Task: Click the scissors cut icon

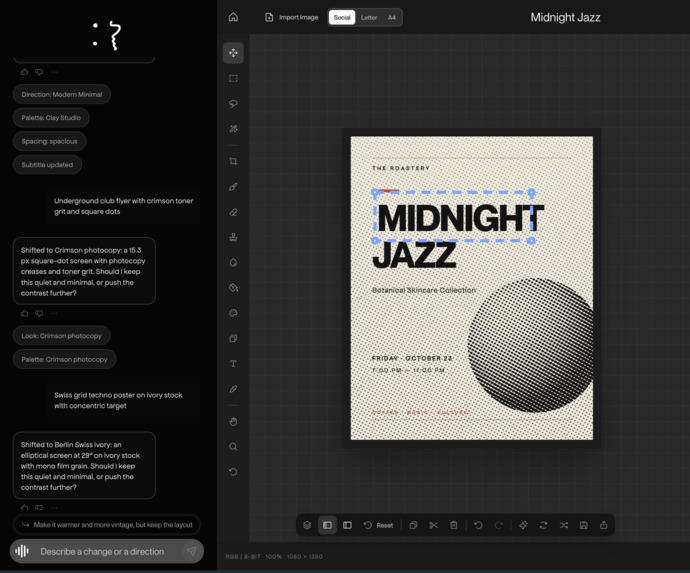Action: tap(433, 525)
